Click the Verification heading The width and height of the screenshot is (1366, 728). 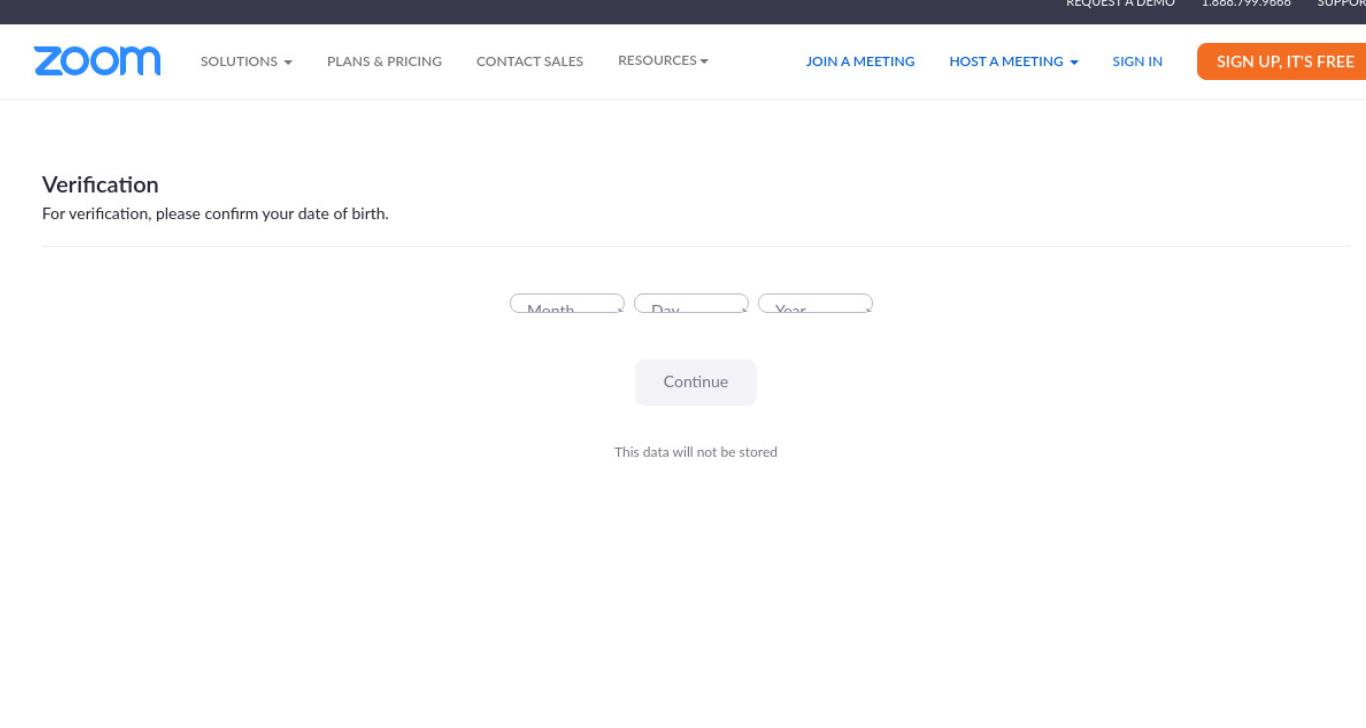tap(100, 185)
